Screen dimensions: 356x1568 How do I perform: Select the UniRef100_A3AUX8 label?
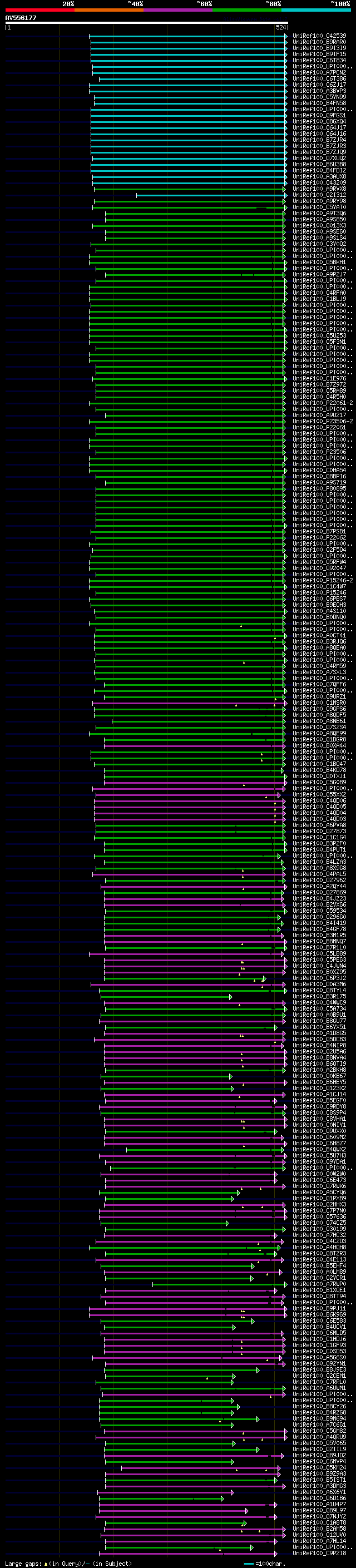[x=319, y=176]
